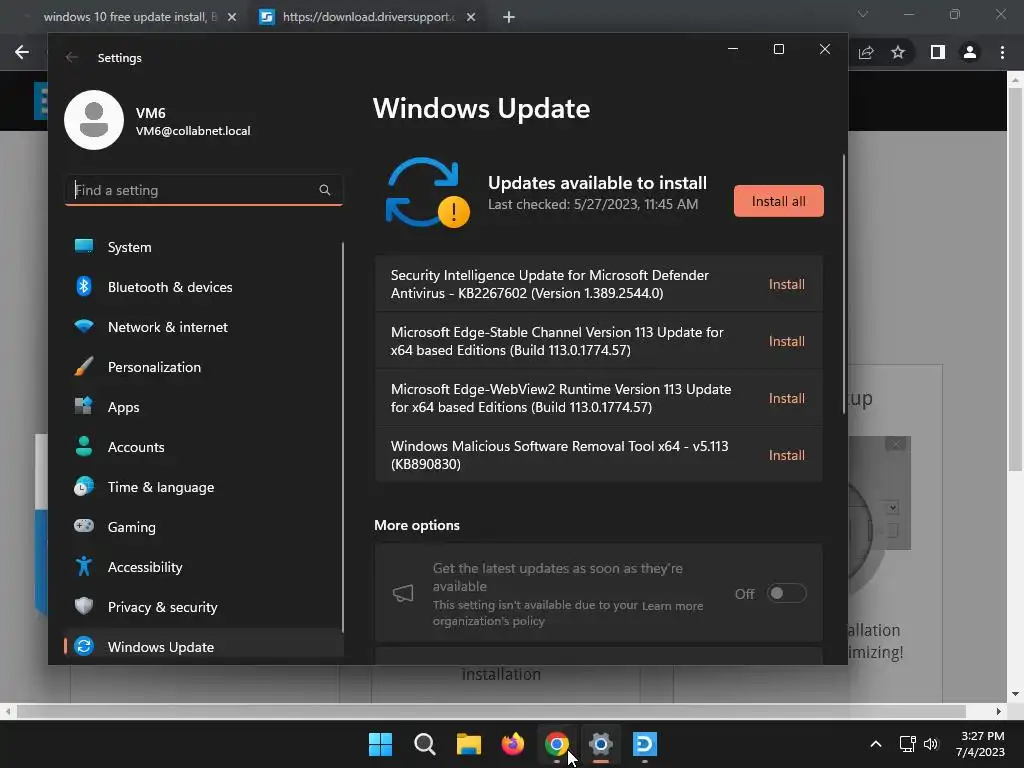Open Accessibility settings category
The width and height of the screenshot is (1024, 768).
(204, 567)
